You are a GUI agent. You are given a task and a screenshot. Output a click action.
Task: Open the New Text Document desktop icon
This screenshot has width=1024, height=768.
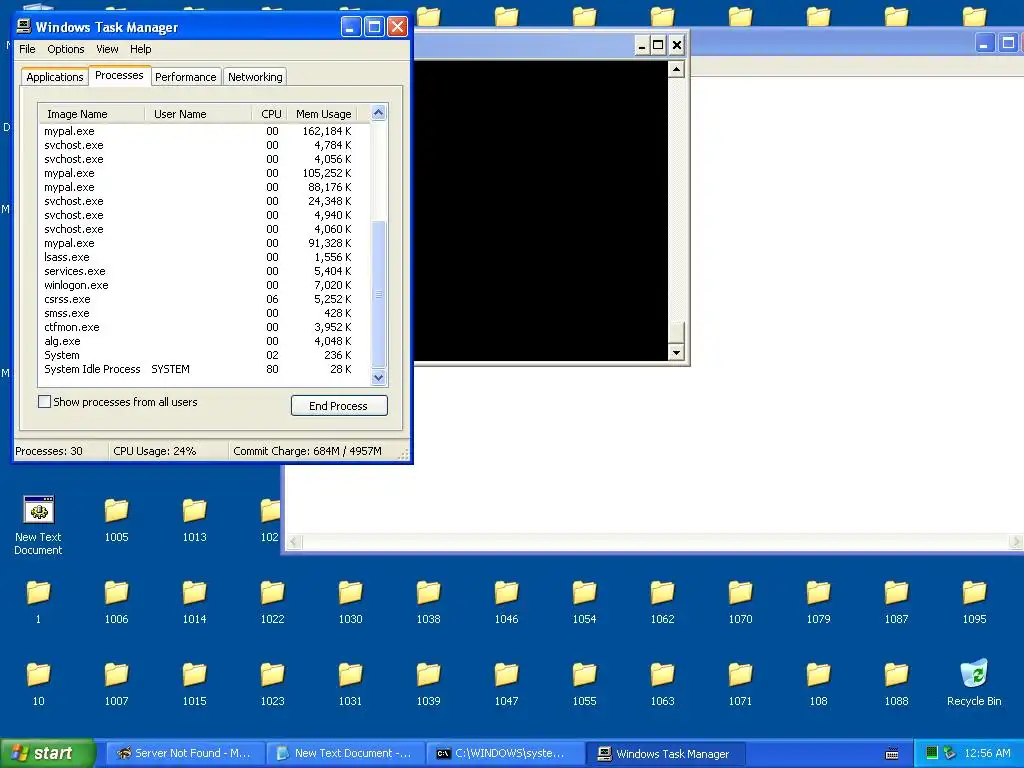[x=39, y=526]
